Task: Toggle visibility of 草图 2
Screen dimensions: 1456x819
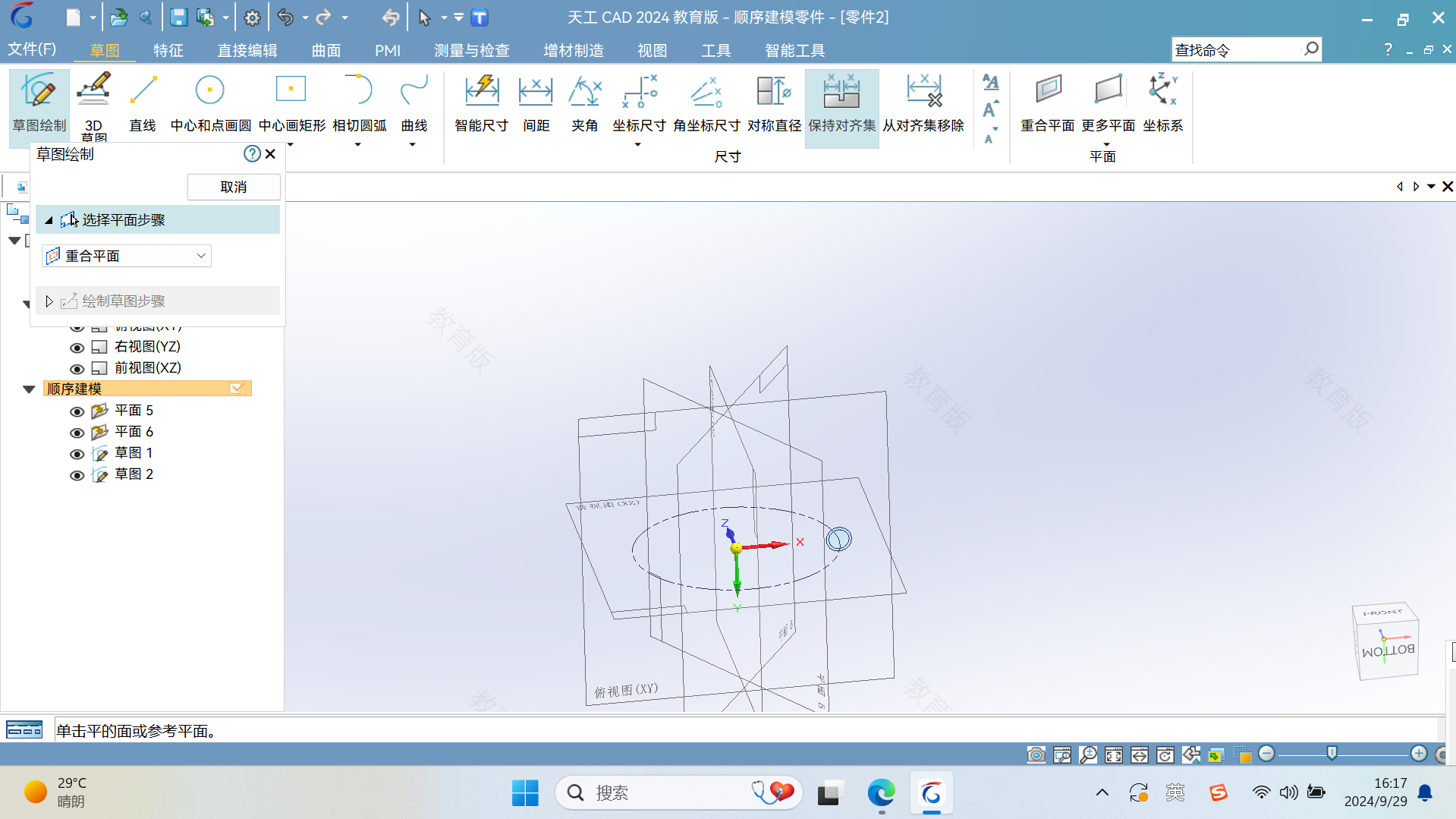Action: point(77,475)
